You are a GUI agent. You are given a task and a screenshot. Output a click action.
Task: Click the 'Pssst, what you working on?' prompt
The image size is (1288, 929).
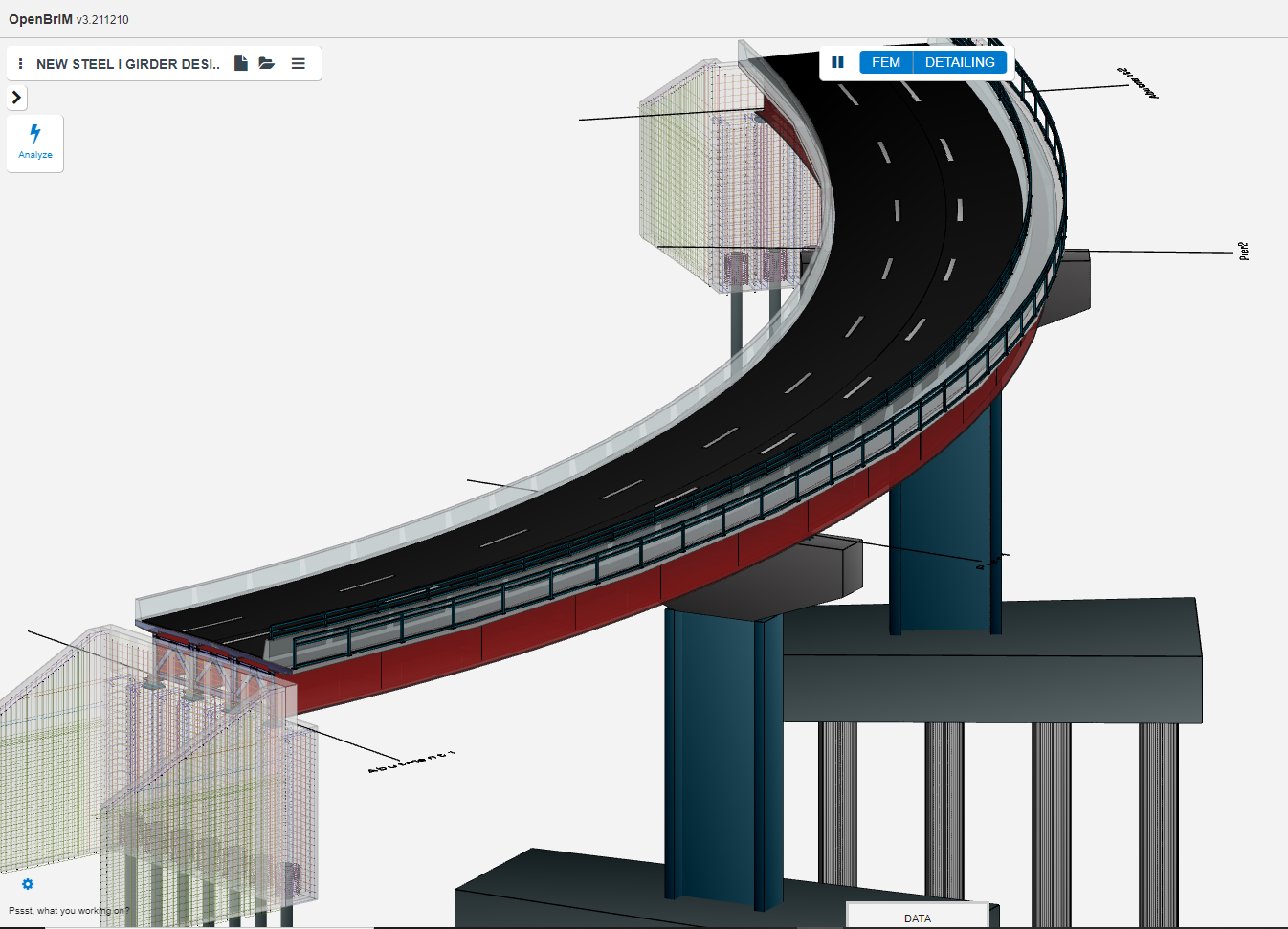[x=69, y=911]
